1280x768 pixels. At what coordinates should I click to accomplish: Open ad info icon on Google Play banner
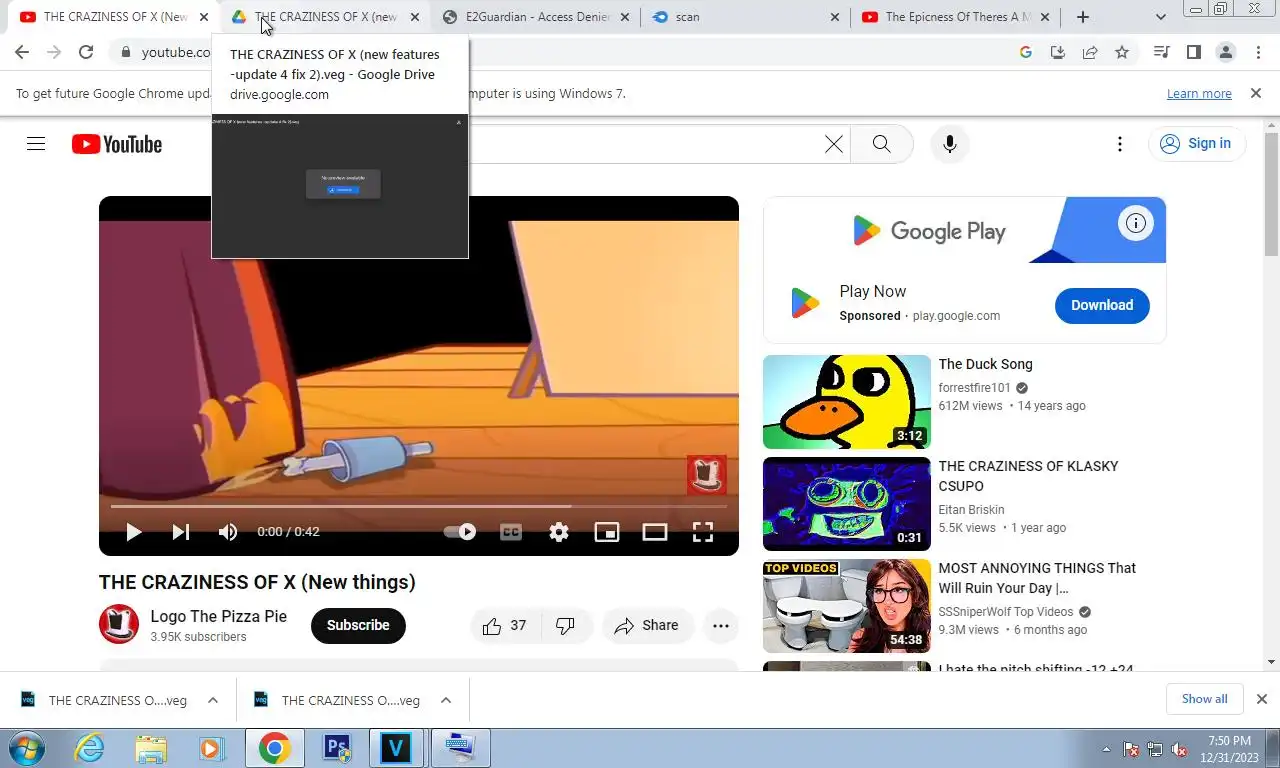pos(1135,223)
